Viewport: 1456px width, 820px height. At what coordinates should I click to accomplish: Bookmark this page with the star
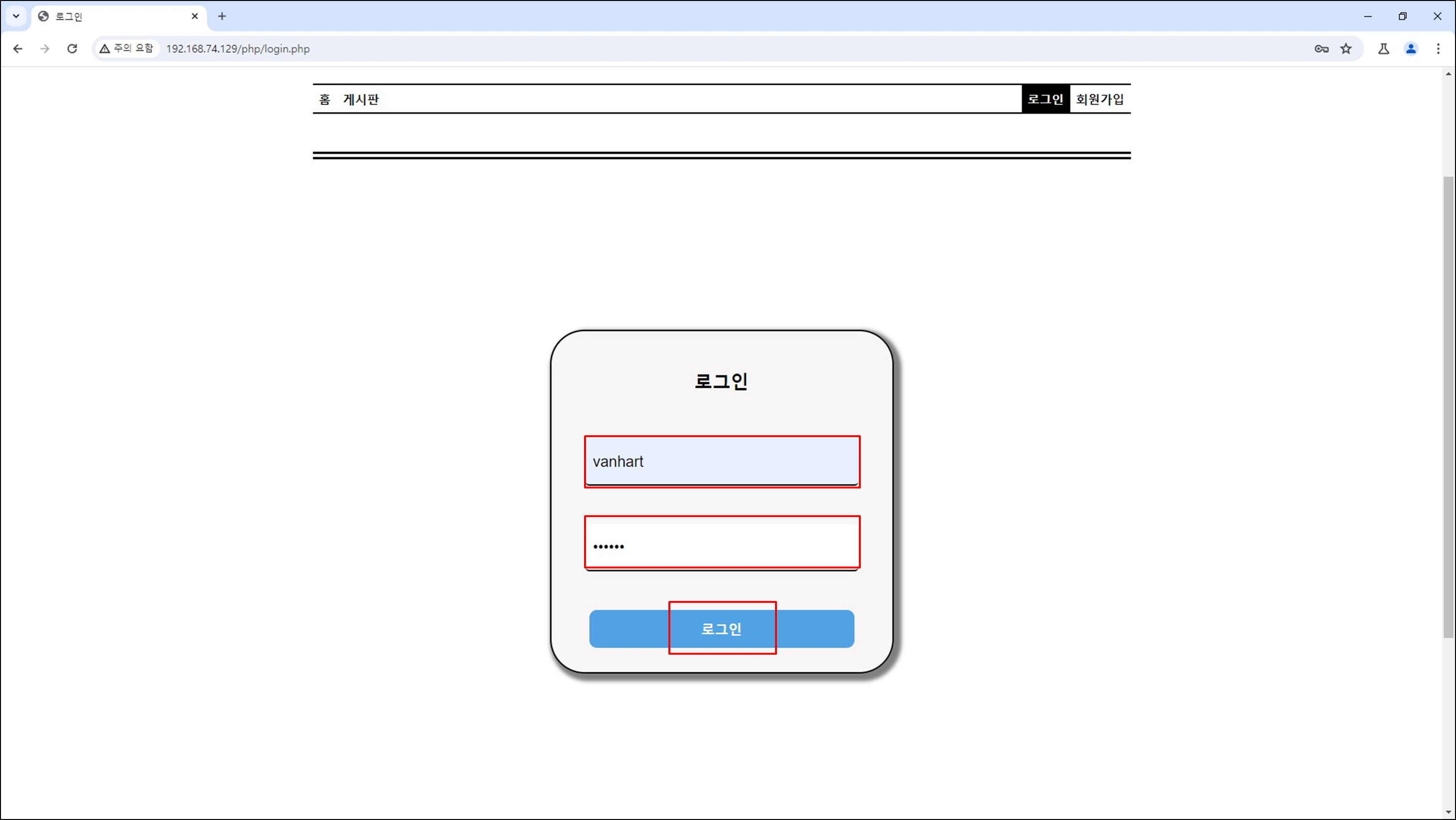pyautogui.click(x=1346, y=48)
